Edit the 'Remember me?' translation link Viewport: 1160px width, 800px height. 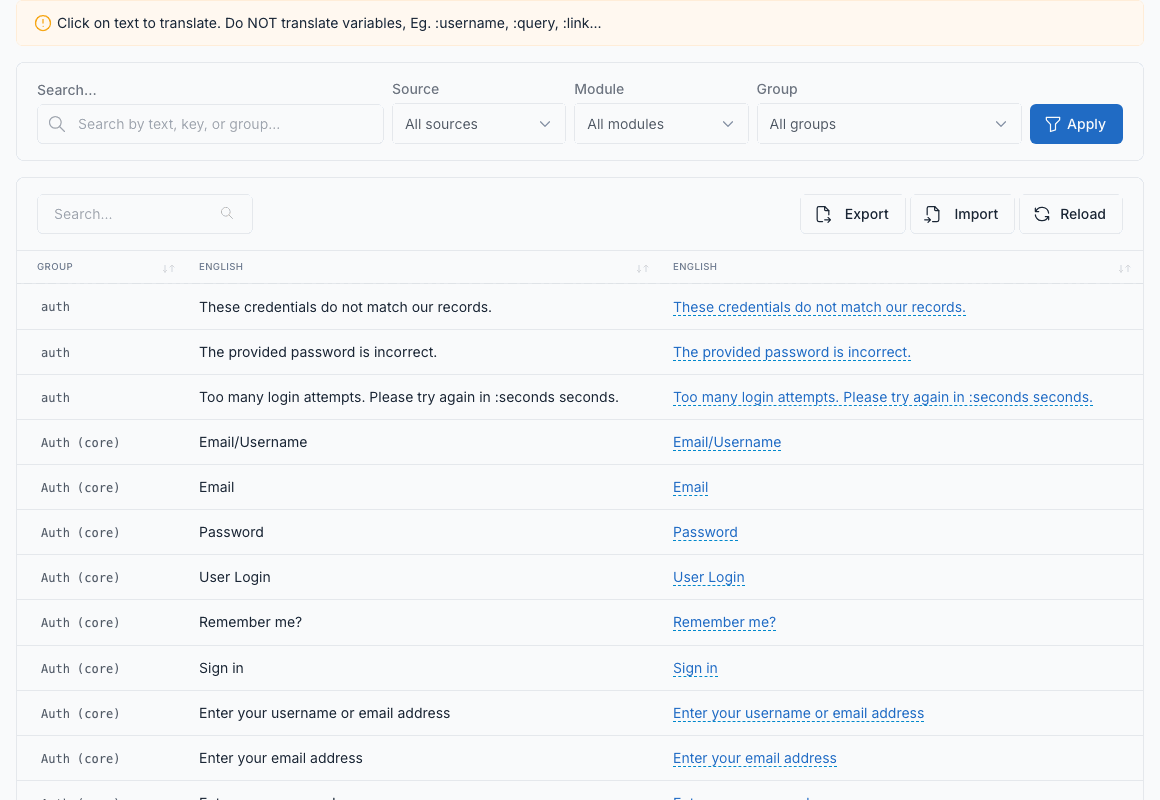(x=724, y=622)
